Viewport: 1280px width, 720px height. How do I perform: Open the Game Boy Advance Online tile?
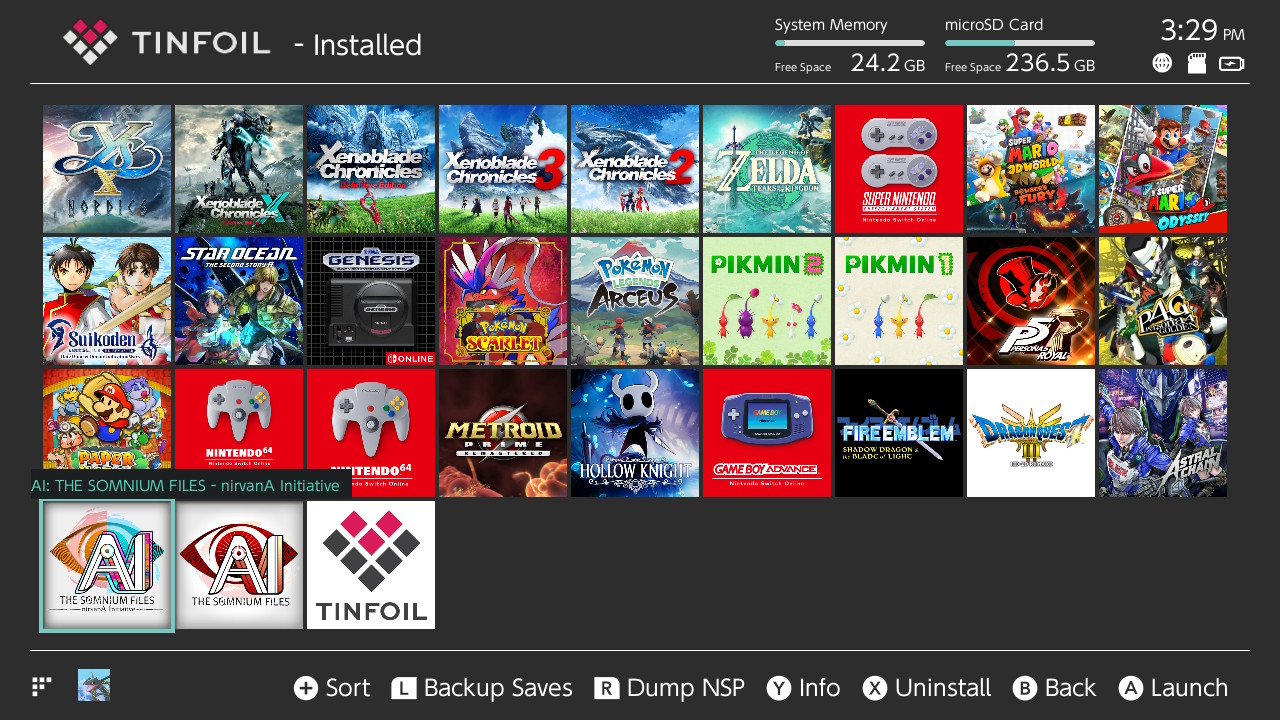pyautogui.click(x=767, y=433)
